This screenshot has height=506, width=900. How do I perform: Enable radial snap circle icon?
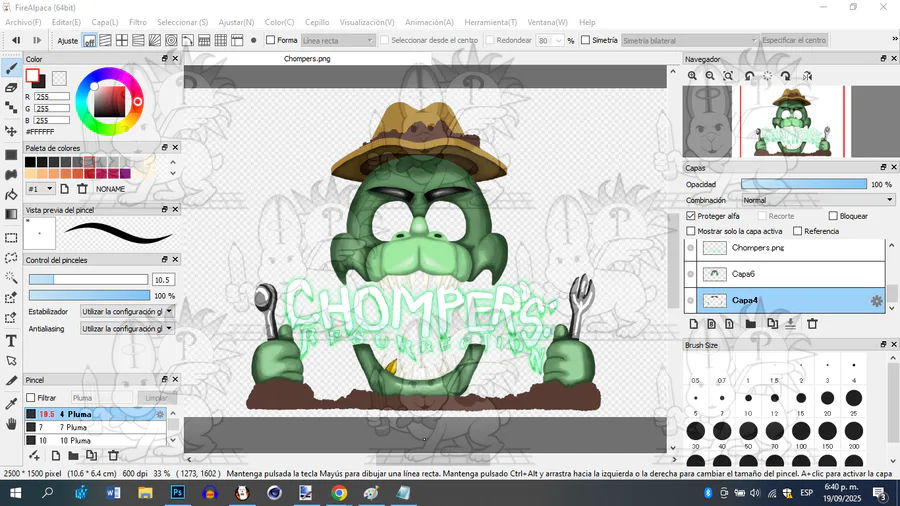click(x=171, y=41)
